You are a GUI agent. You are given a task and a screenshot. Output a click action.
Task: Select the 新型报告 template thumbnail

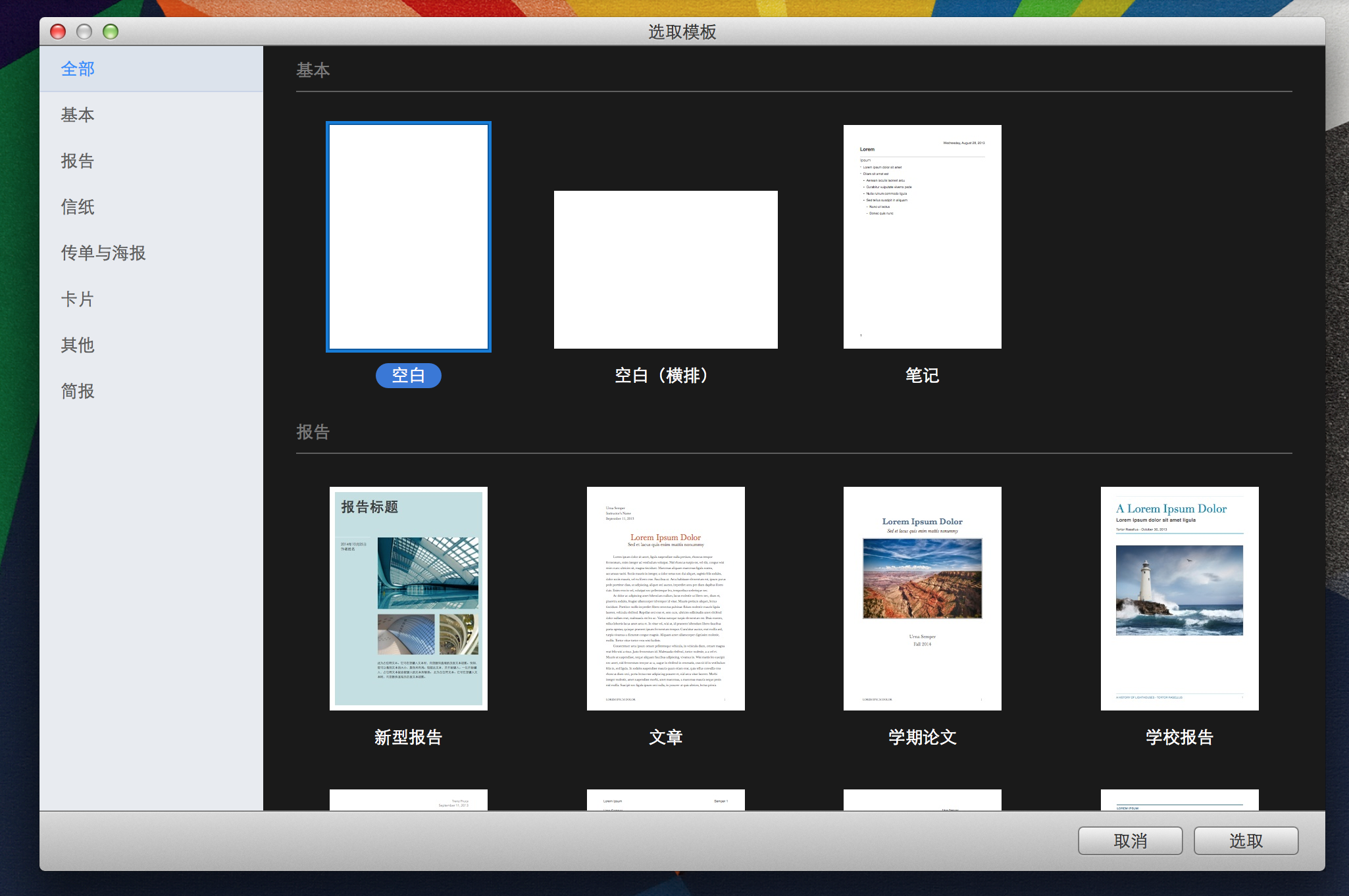[x=409, y=599]
